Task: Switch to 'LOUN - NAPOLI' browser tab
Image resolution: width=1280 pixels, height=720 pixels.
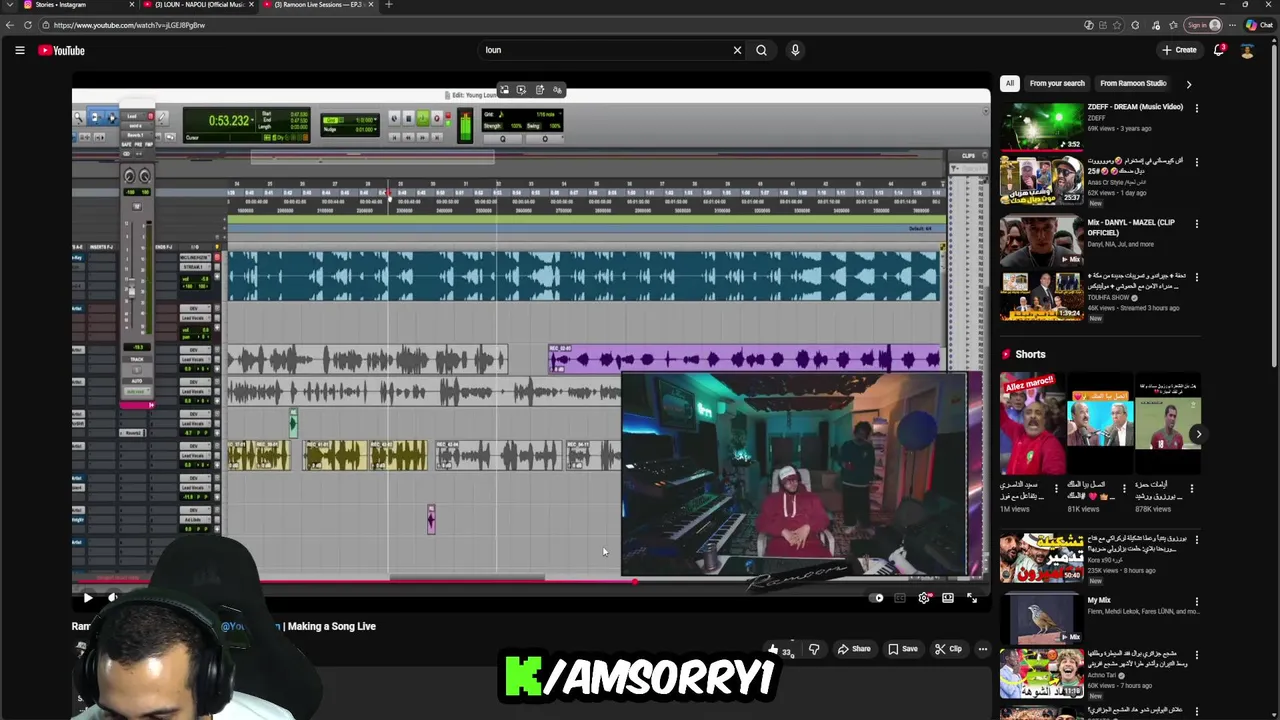Action: click(198, 5)
